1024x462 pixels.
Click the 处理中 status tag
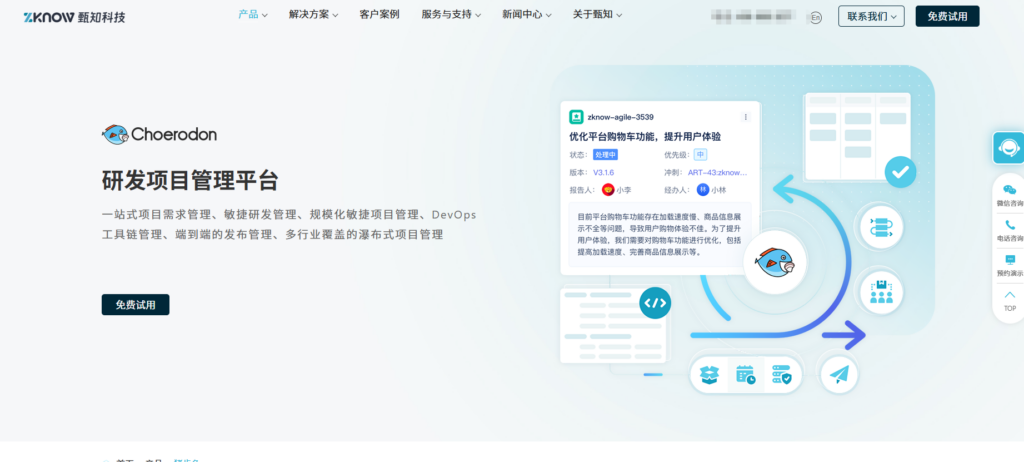pyautogui.click(x=605, y=155)
